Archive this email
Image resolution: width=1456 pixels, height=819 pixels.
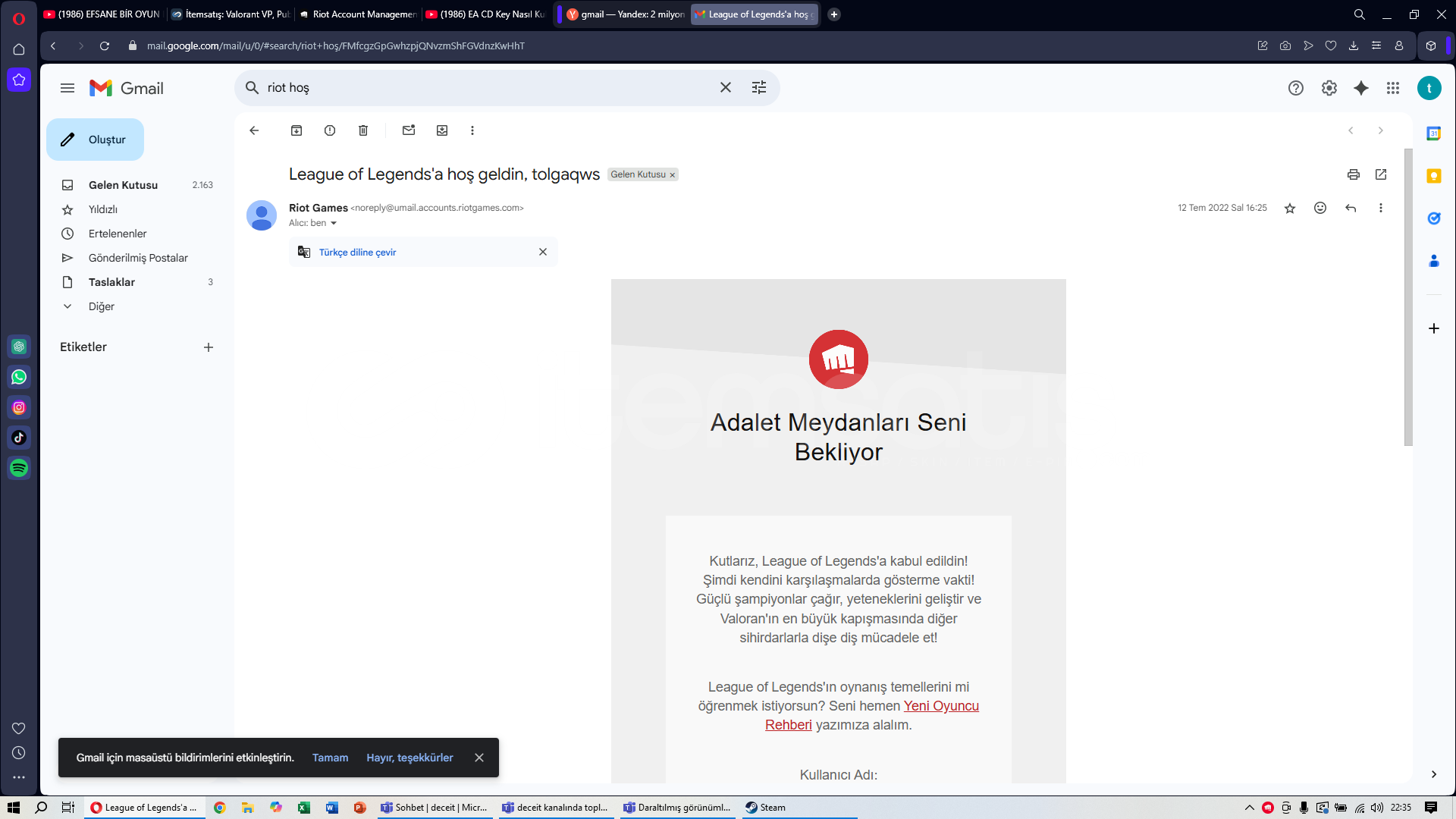click(x=297, y=130)
